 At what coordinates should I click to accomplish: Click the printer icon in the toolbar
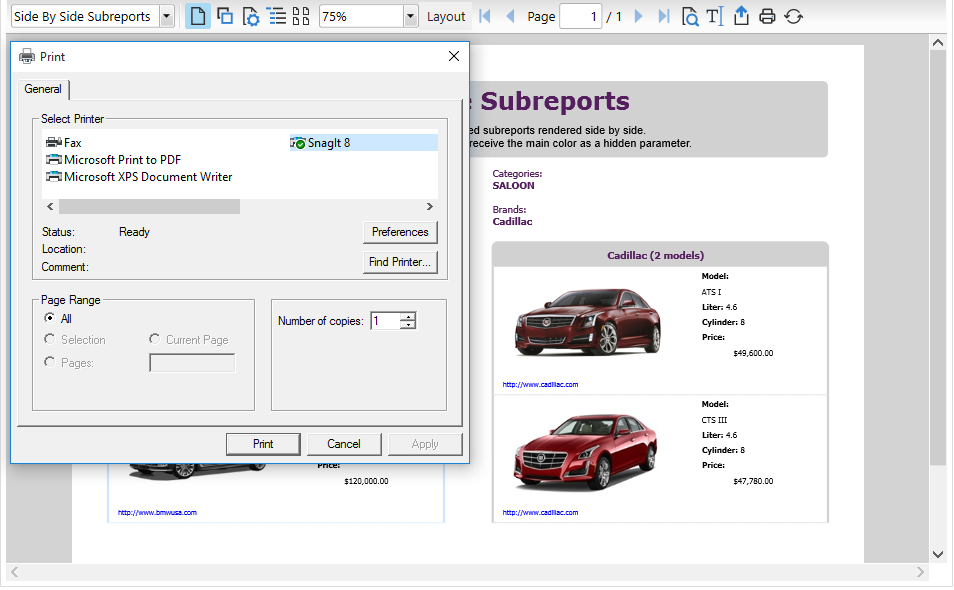tap(767, 16)
